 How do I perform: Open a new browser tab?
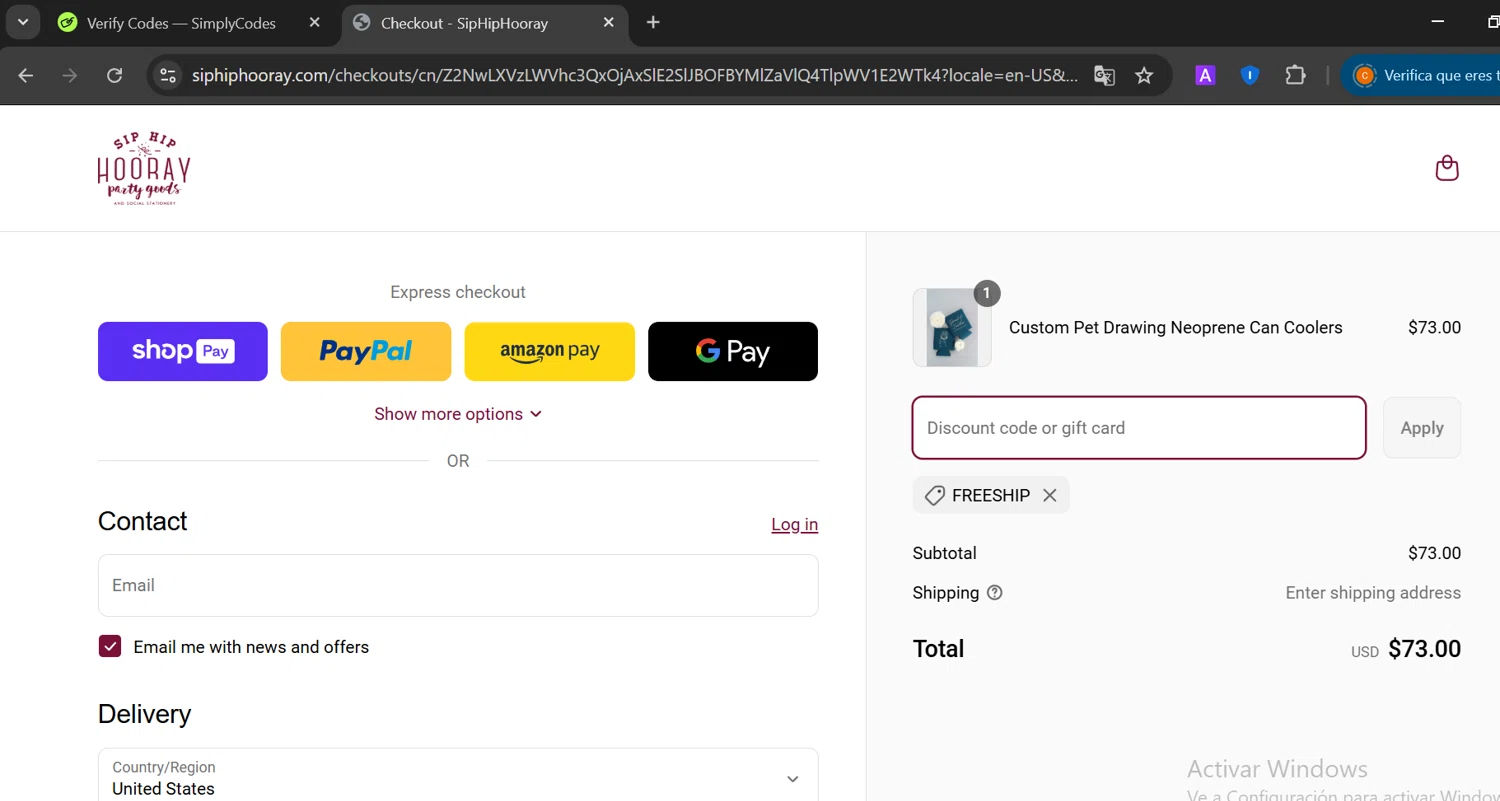click(x=653, y=22)
